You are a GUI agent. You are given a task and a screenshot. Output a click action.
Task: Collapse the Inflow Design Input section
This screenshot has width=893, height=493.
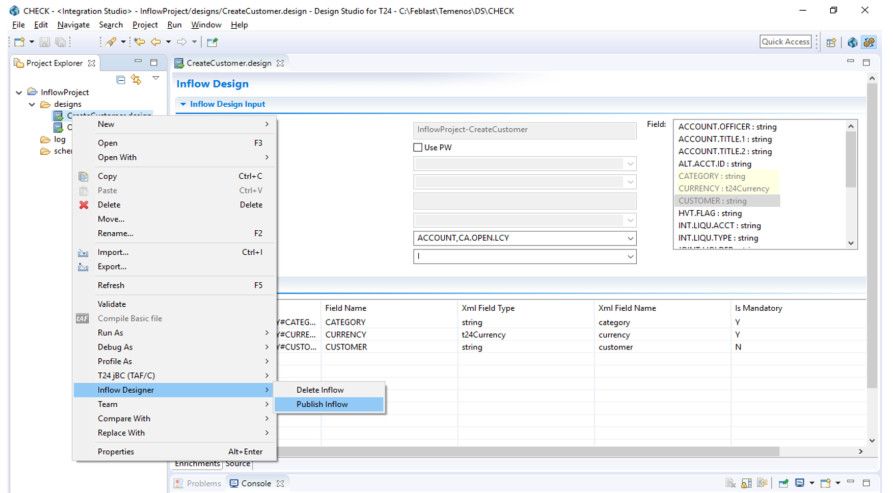point(183,104)
